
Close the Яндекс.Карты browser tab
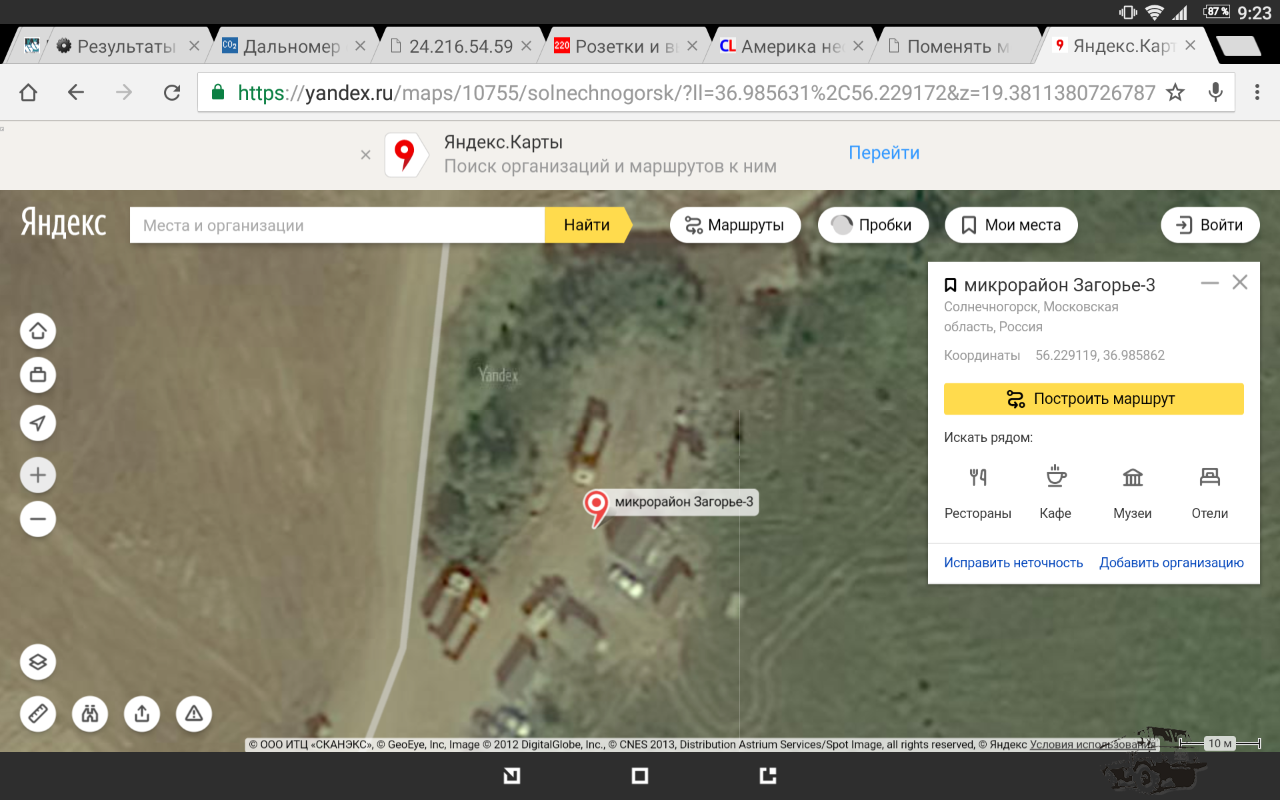click(x=1190, y=46)
